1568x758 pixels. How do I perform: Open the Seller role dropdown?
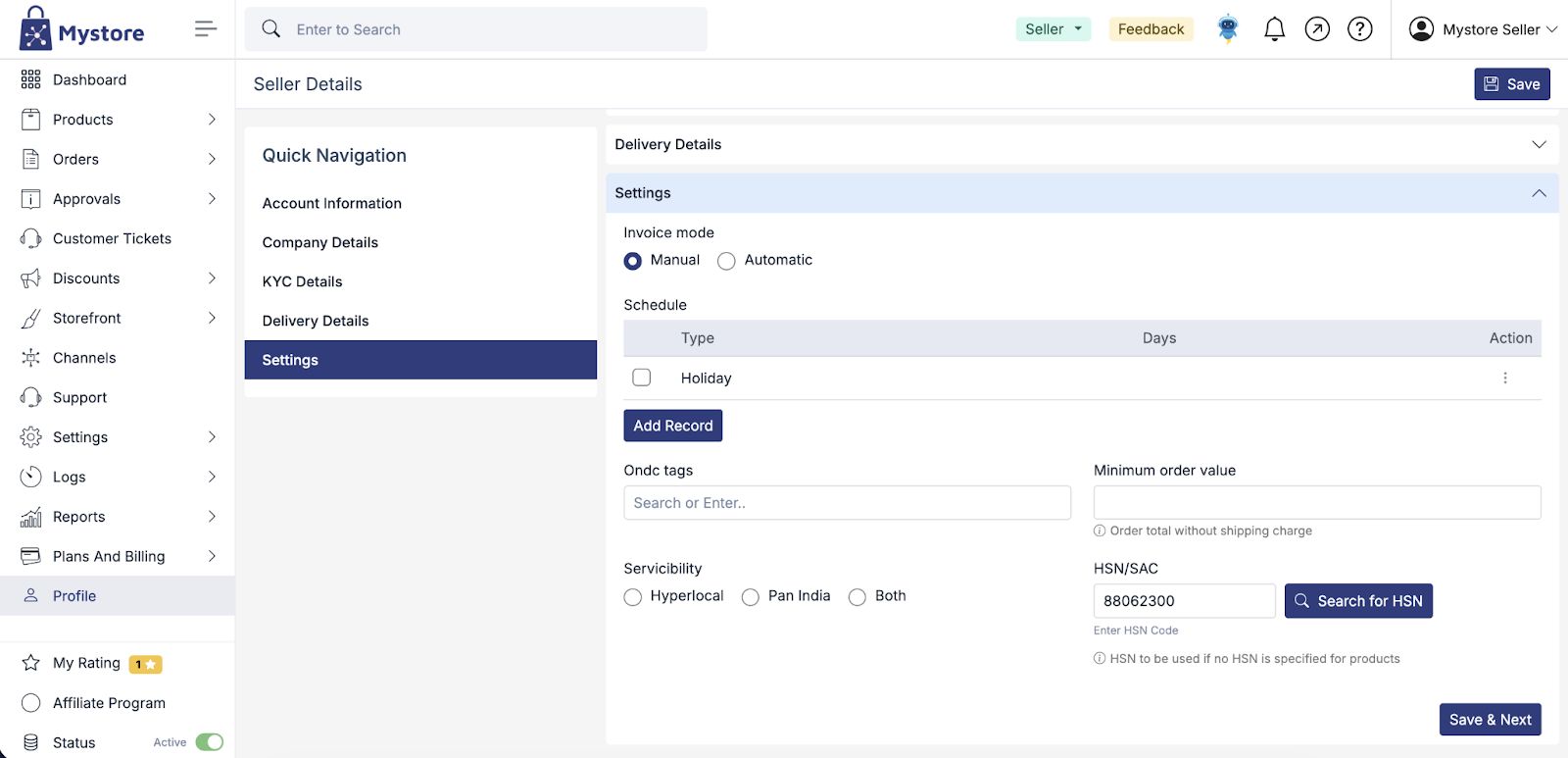point(1053,29)
